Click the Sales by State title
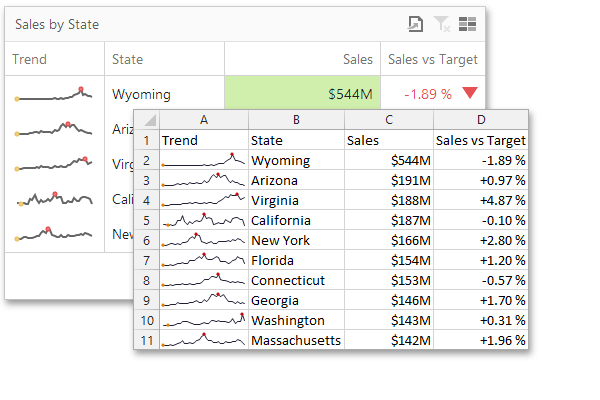Image resolution: width=600 pixels, height=400 pixels. pyautogui.click(x=57, y=24)
